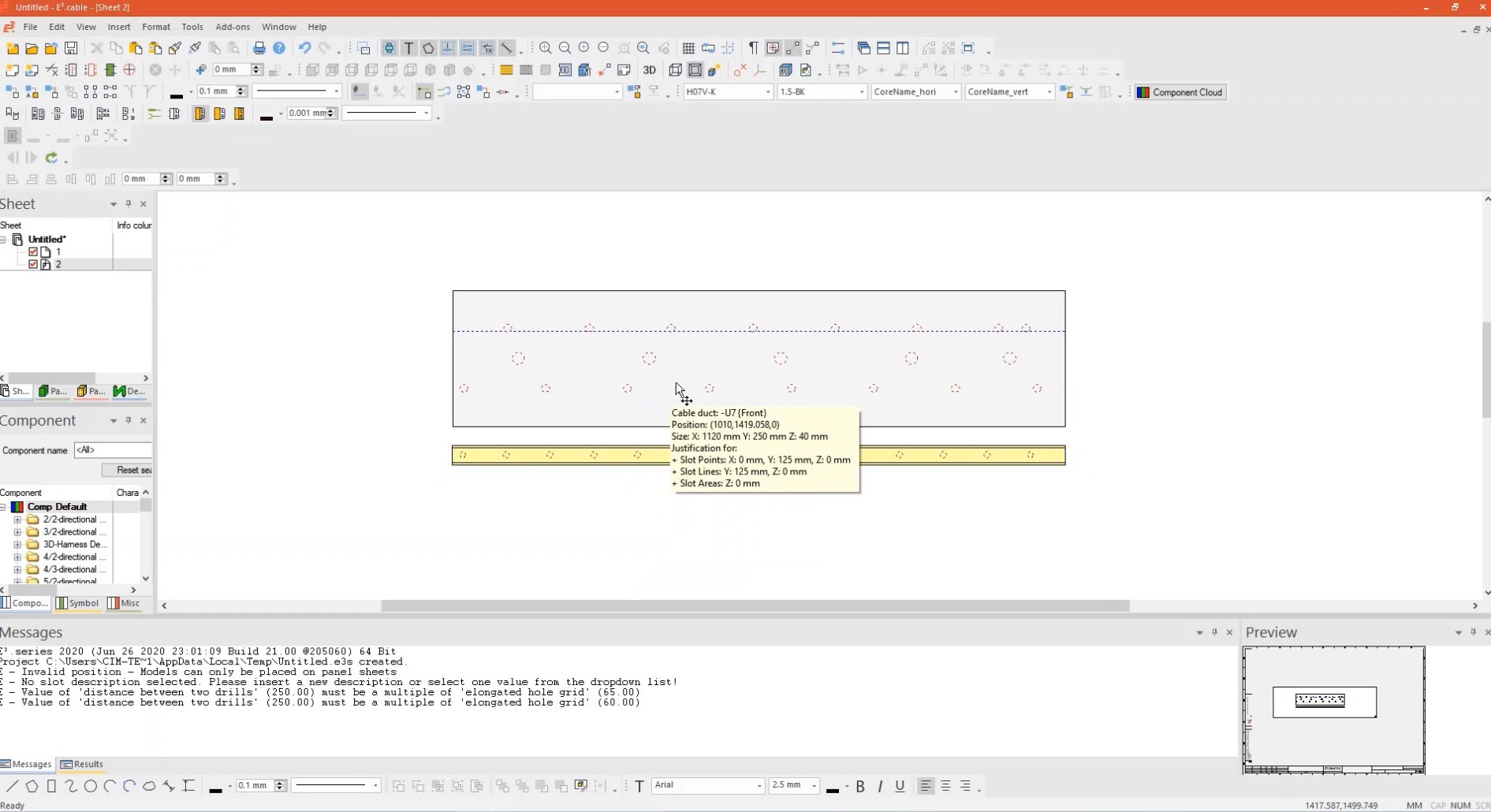The image size is (1491, 812).
Task: Select the Text tool (T) in top toolbar
Action: pyautogui.click(x=408, y=48)
